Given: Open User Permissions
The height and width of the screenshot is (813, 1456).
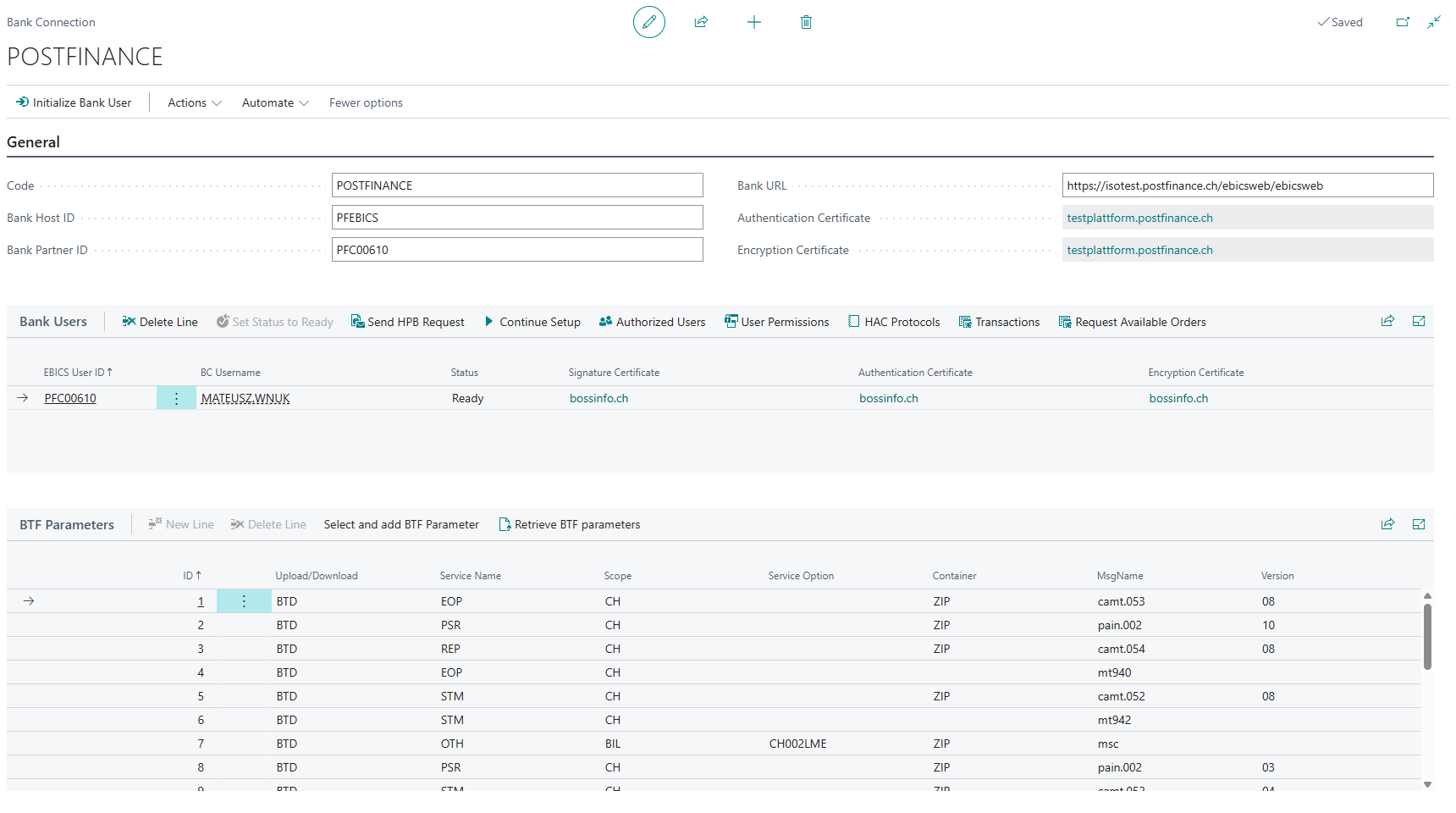Looking at the screenshot, I should (777, 322).
